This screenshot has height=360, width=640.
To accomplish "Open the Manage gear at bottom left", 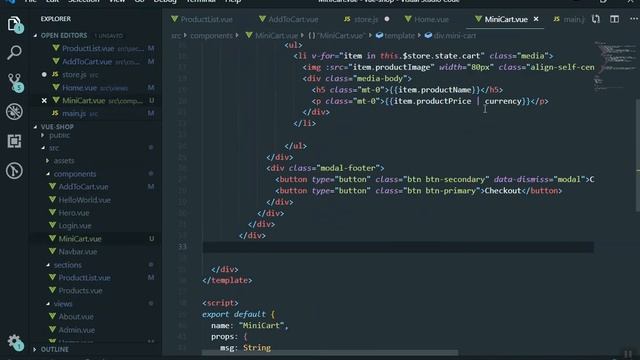I will 15,342.
